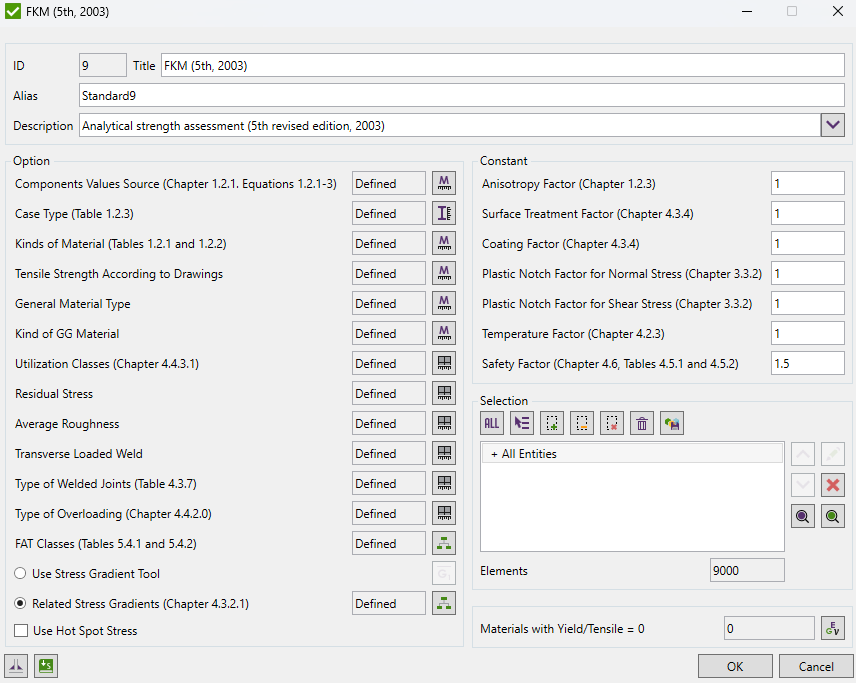The image size is (856, 683).
Task: Click the ALL selection button
Action: click(x=492, y=423)
